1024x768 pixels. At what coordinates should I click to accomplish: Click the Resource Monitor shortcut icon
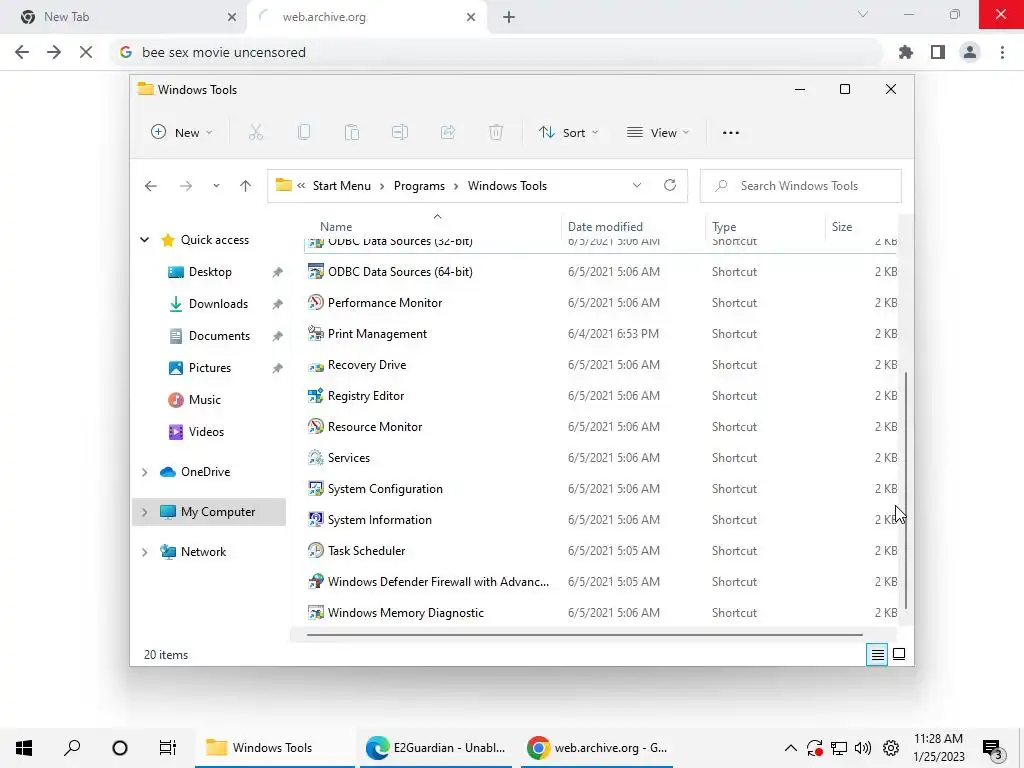[315, 426]
